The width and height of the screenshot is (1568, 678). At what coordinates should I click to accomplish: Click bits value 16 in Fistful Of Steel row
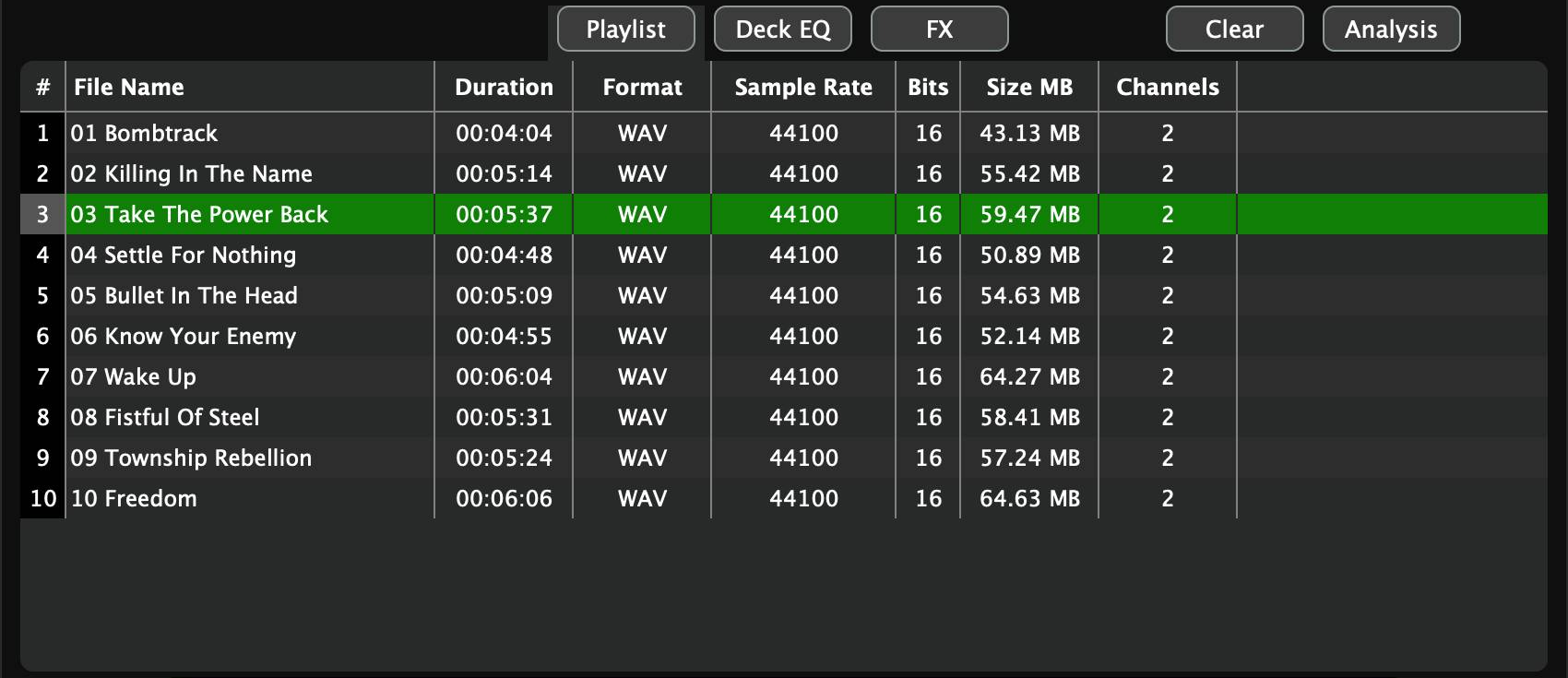[x=928, y=417]
